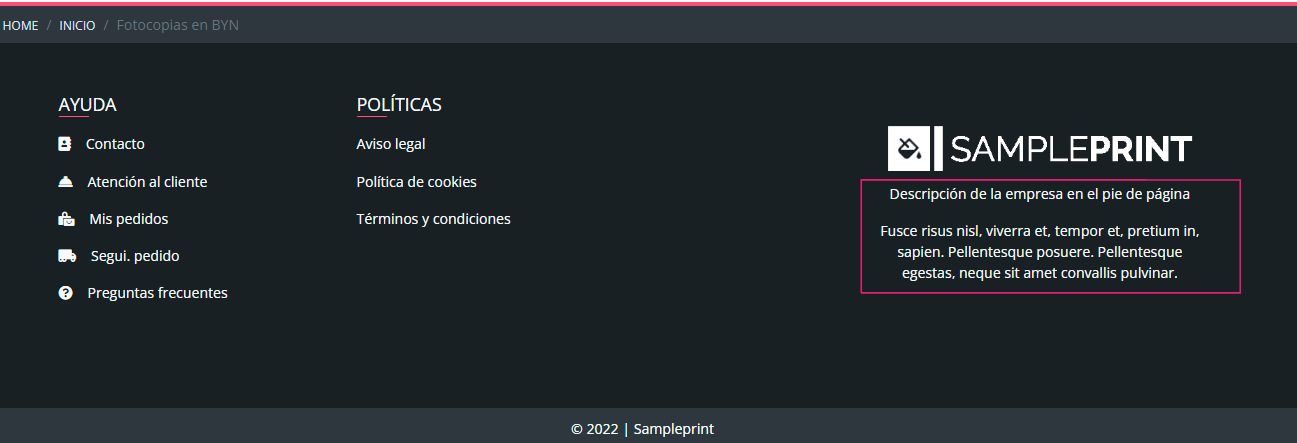Select Fotocopias en BYN breadcrumb item
This screenshot has height=443, width=1297.
178,25
